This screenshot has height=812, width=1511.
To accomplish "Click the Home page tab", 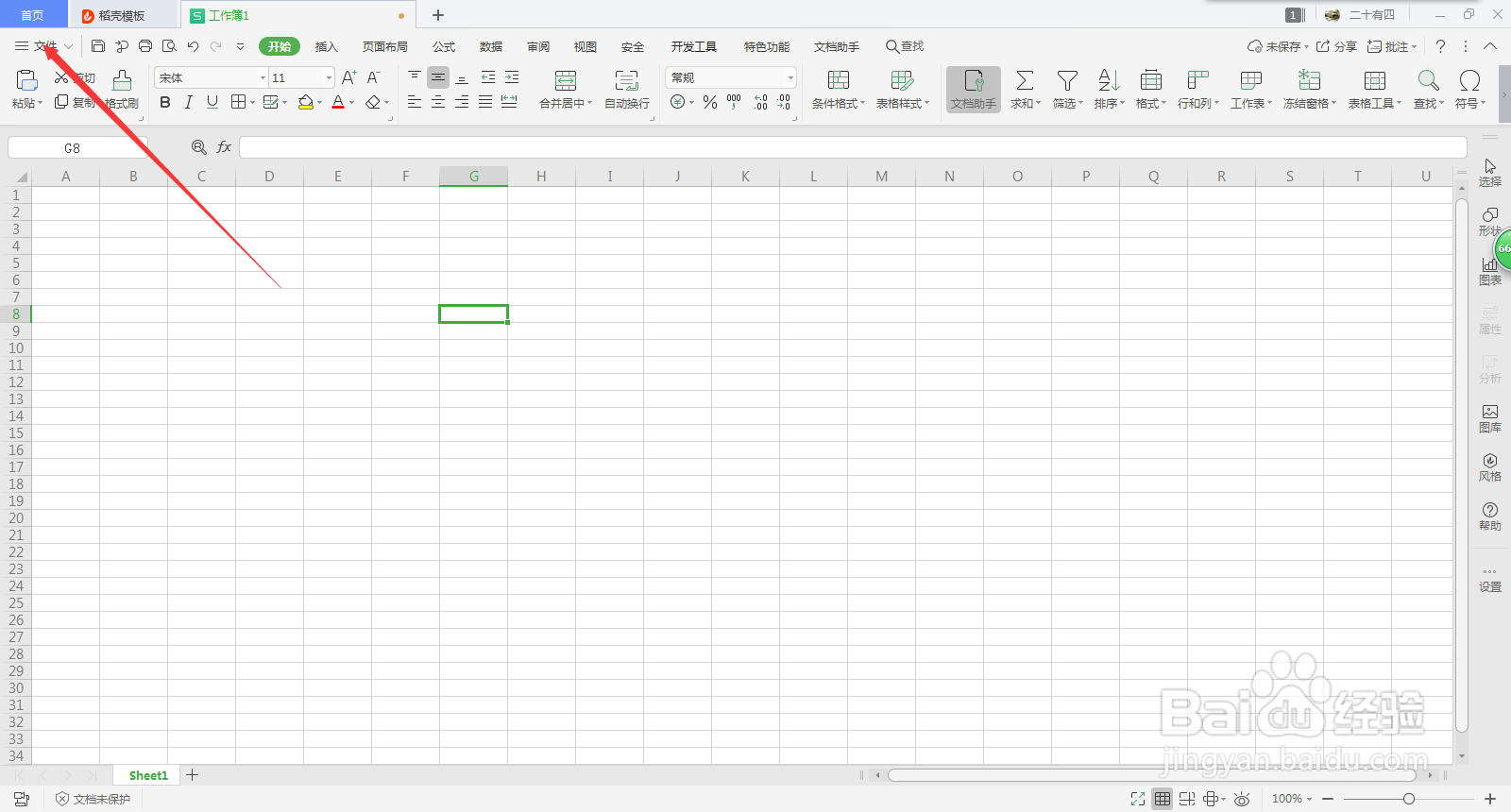I will point(33,15).
